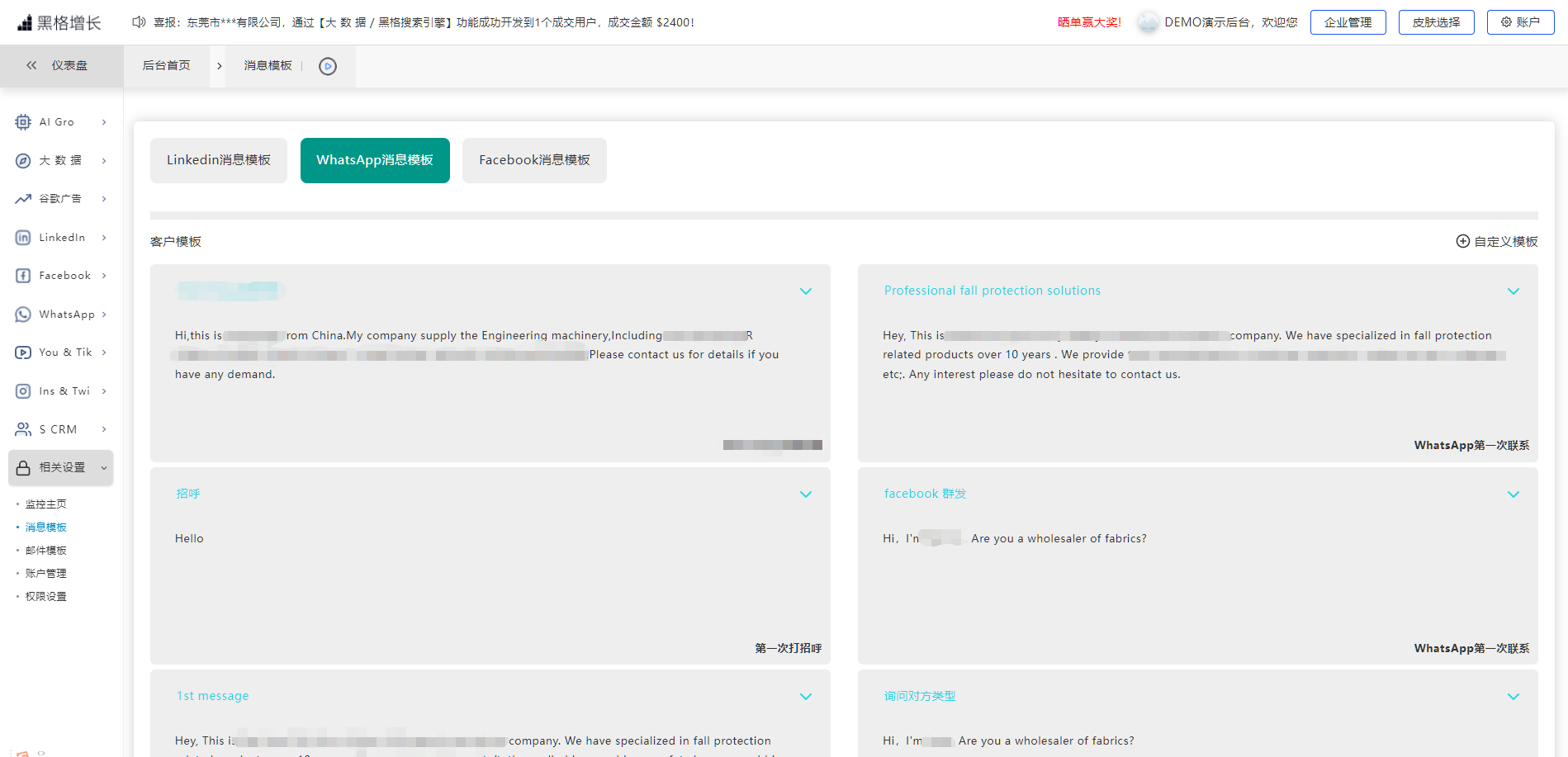Open the 企业管理 button in header
Viewport: 1568px width, 757px height.
coord(1348,22)
